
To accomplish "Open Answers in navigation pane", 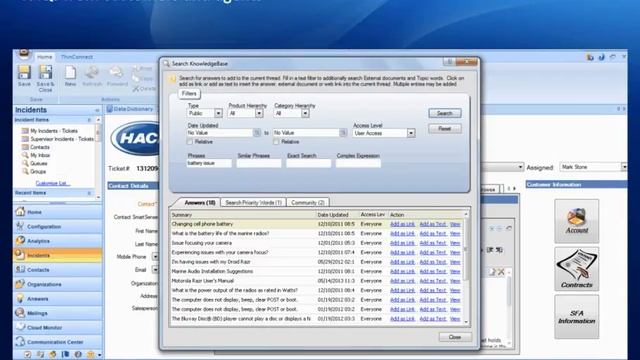I will [x=58, y=299].
